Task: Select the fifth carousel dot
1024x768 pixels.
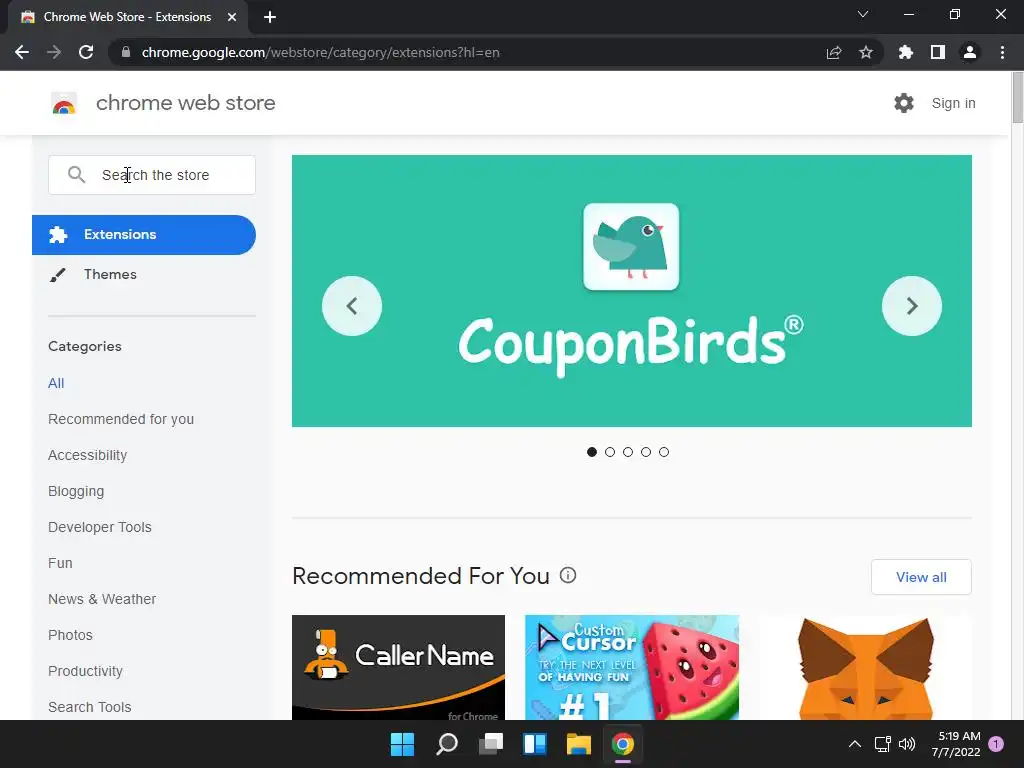Action: coord(664,452)
